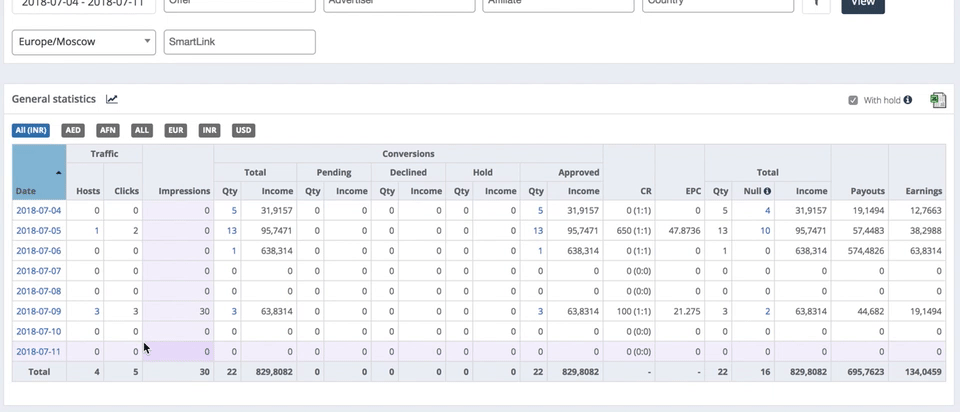Export statistics with the Excel icon
Viewport: 960px width, 412px height.
(x=938, y=100)
